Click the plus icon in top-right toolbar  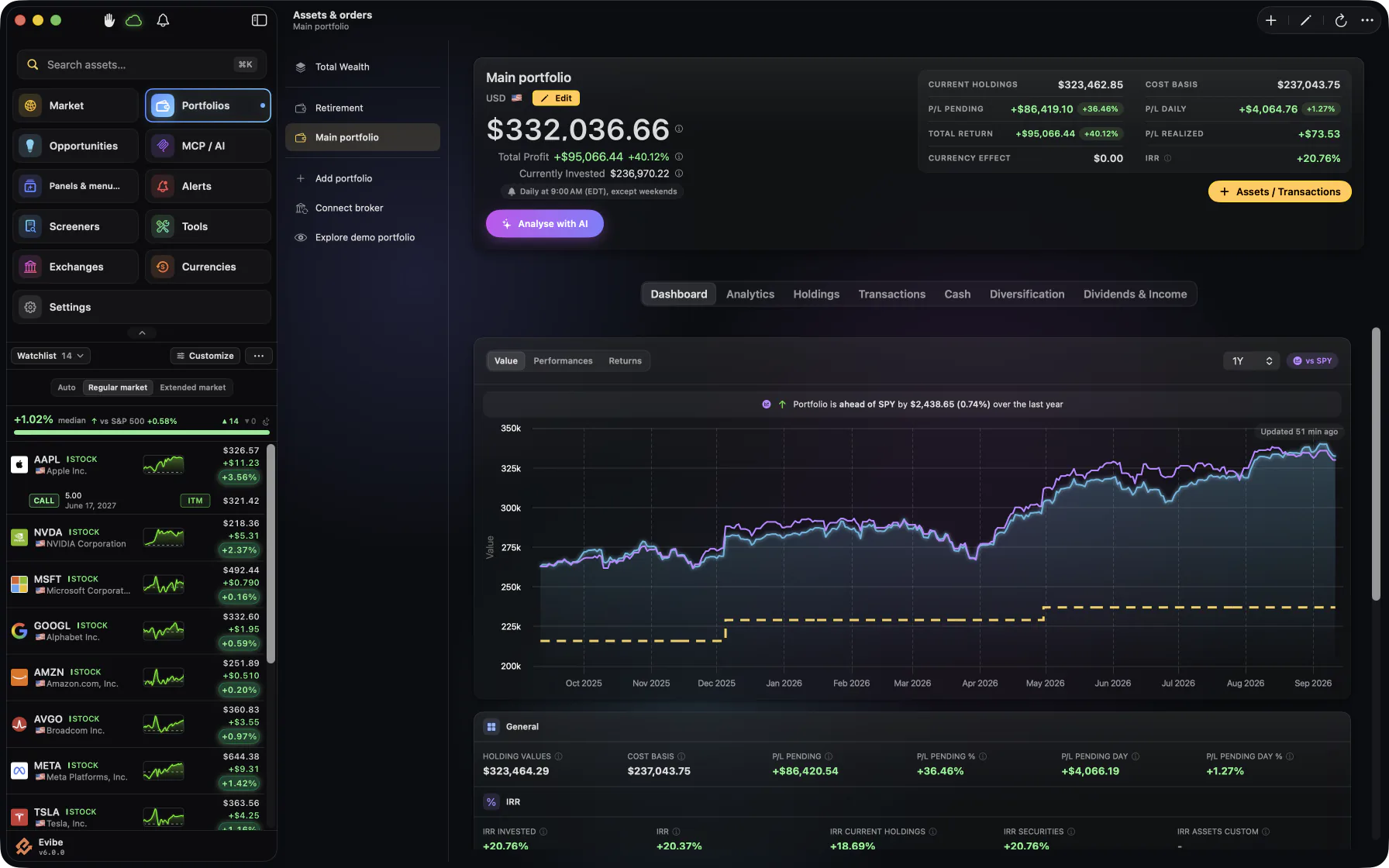click(x=1271, y=21)
